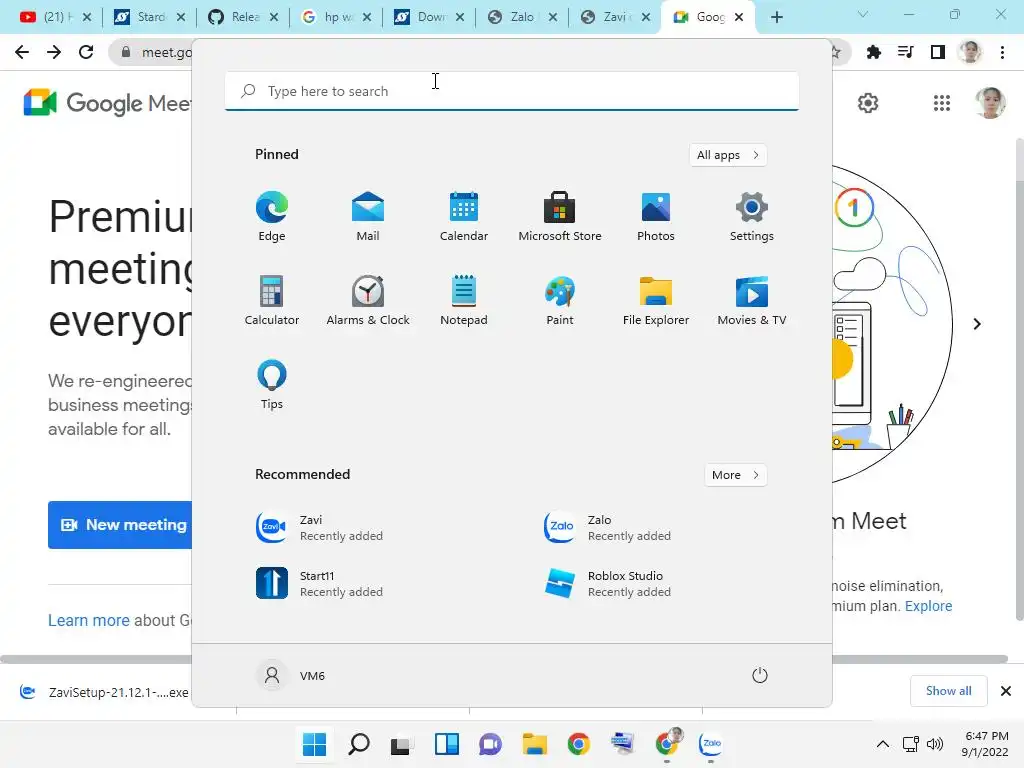The height and width of the screenshot is (768, 1024).
Task: Open Zalo from taskbar
Action: [711, 744]
